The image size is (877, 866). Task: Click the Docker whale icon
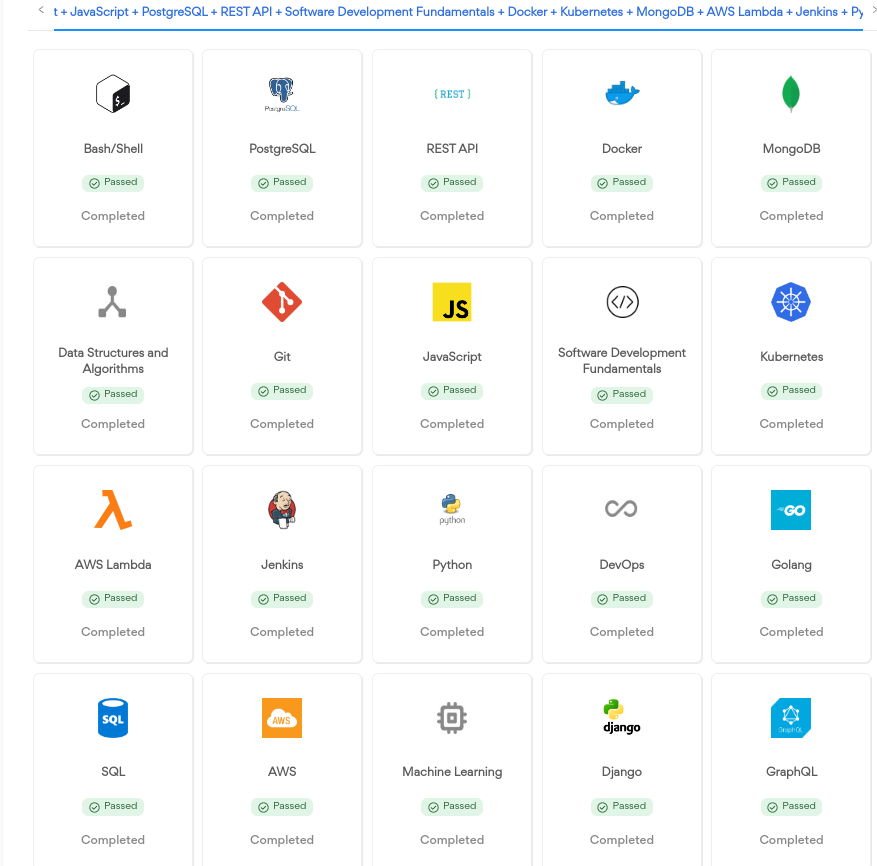pos(622,93)
